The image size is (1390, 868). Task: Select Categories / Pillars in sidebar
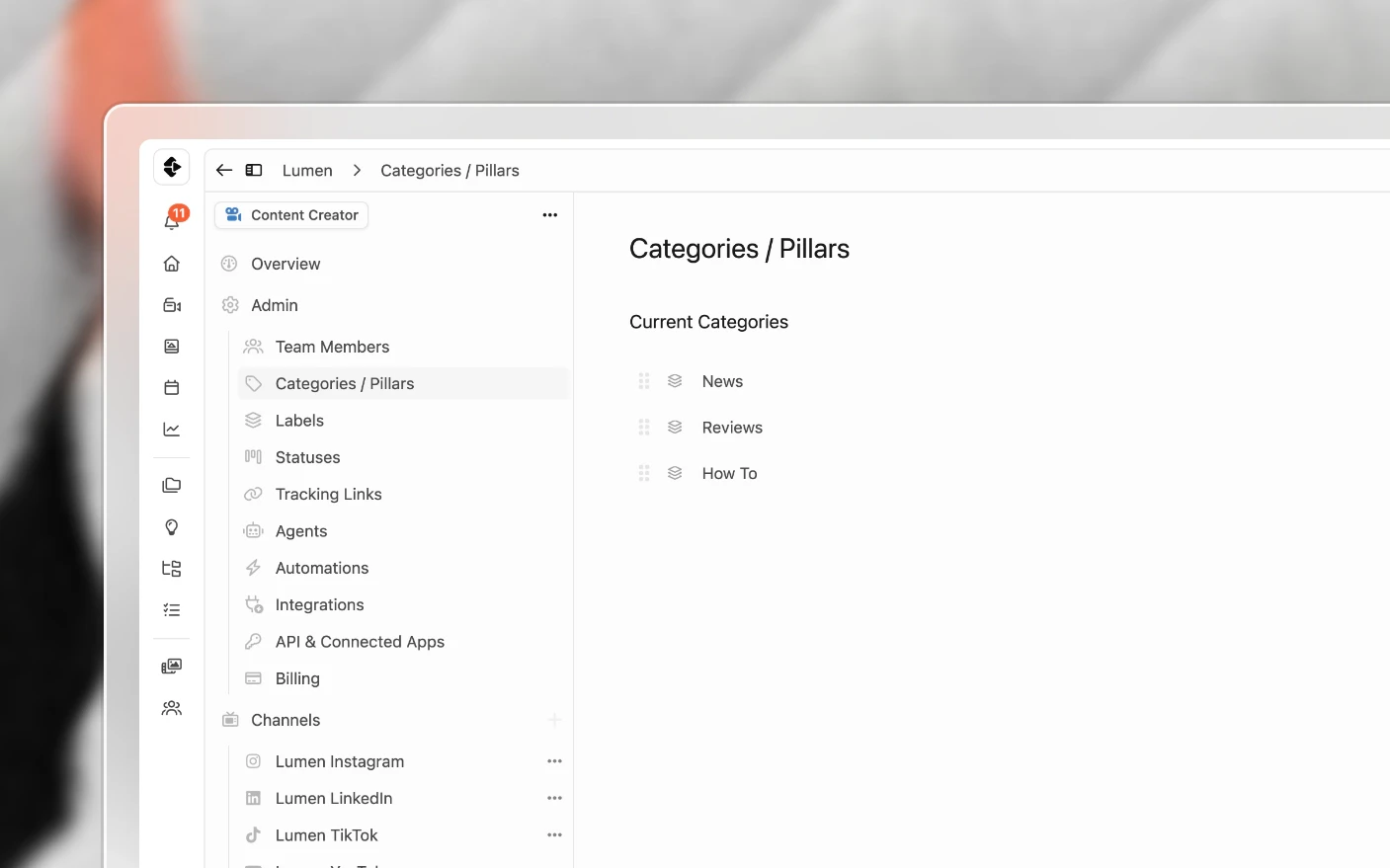tap(404, 383)
